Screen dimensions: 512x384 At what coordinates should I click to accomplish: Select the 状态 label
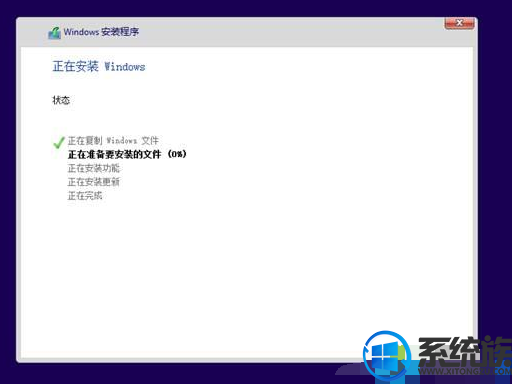(x=61, y=100)
